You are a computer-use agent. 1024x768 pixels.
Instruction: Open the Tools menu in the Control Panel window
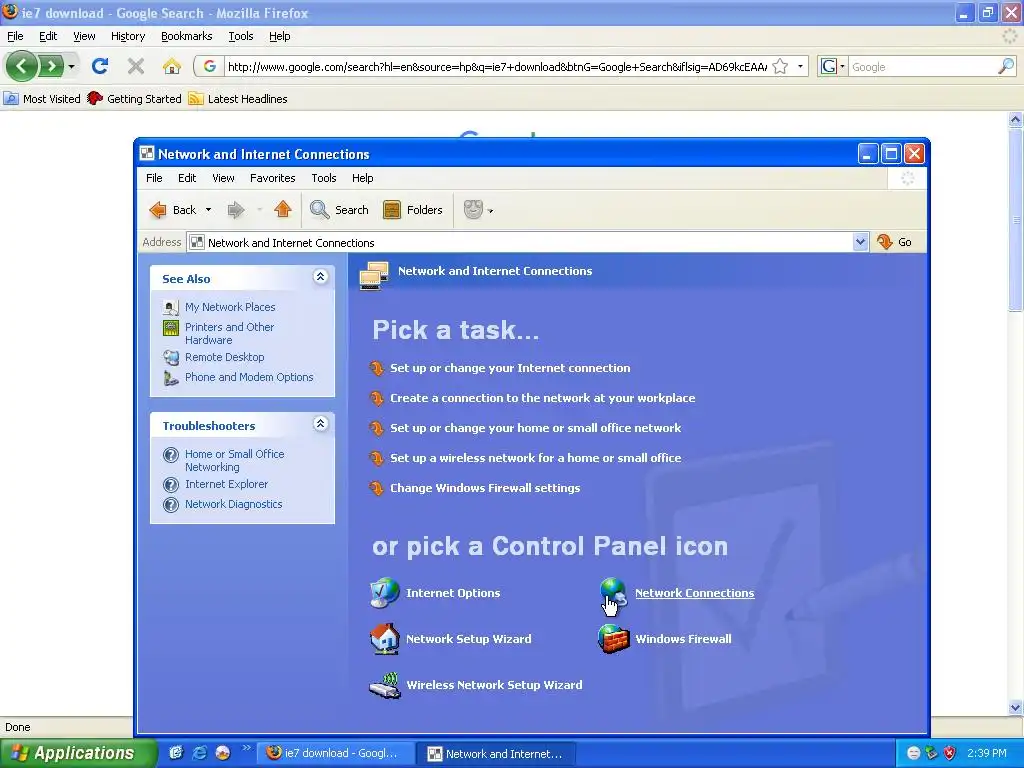[324, 178]
